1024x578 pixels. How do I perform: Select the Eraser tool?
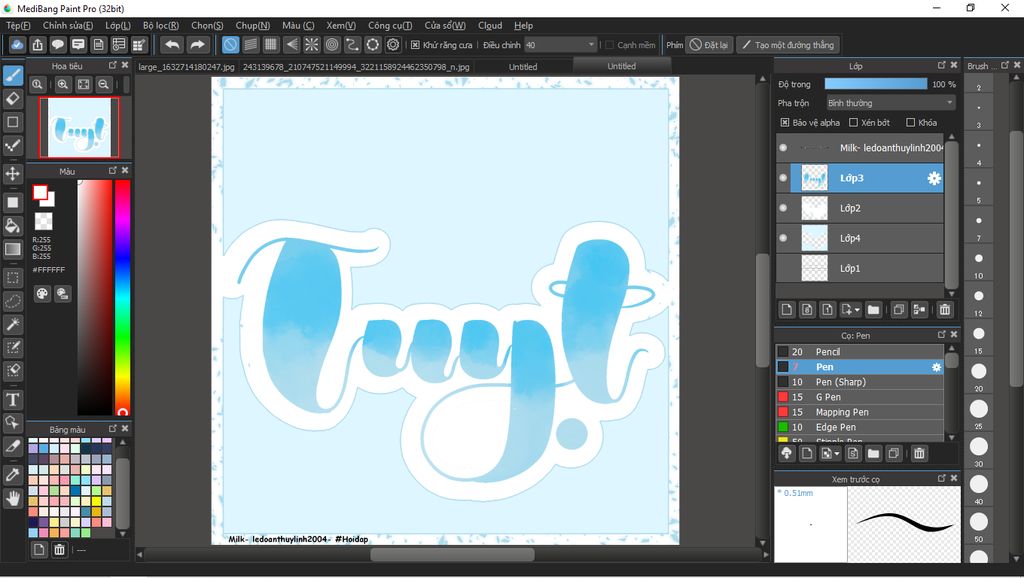pos(12,99)
